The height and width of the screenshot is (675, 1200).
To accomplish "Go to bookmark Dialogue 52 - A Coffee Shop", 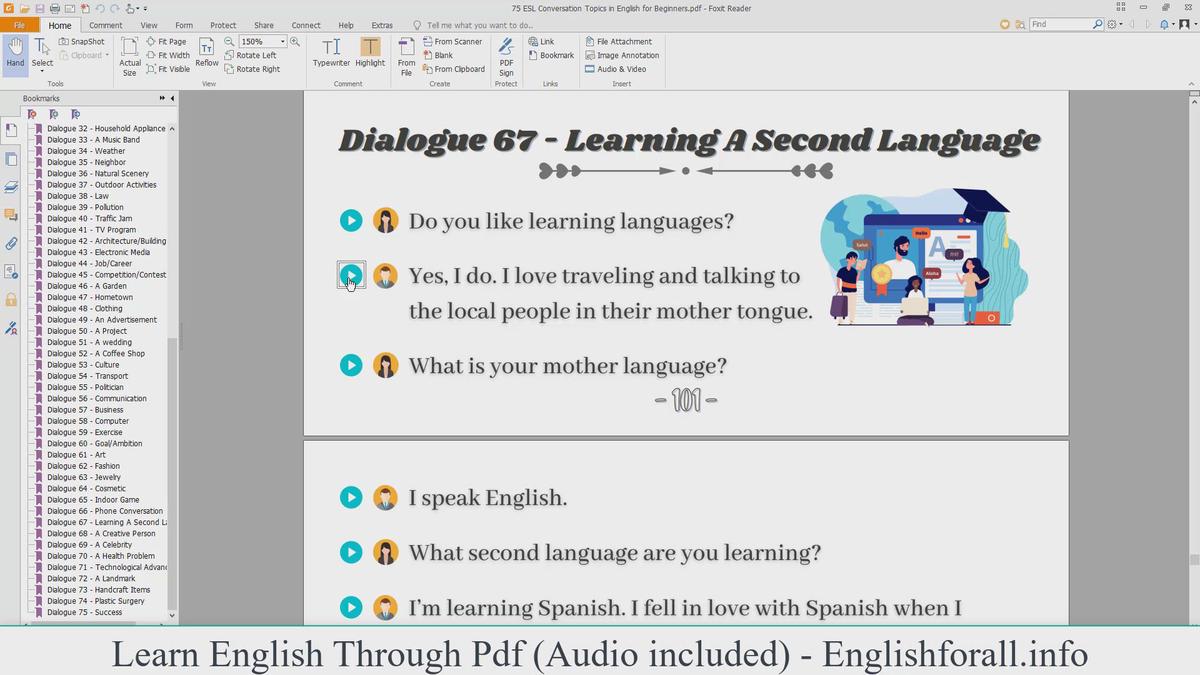I will pyautogui.click(x=95, y=353).
